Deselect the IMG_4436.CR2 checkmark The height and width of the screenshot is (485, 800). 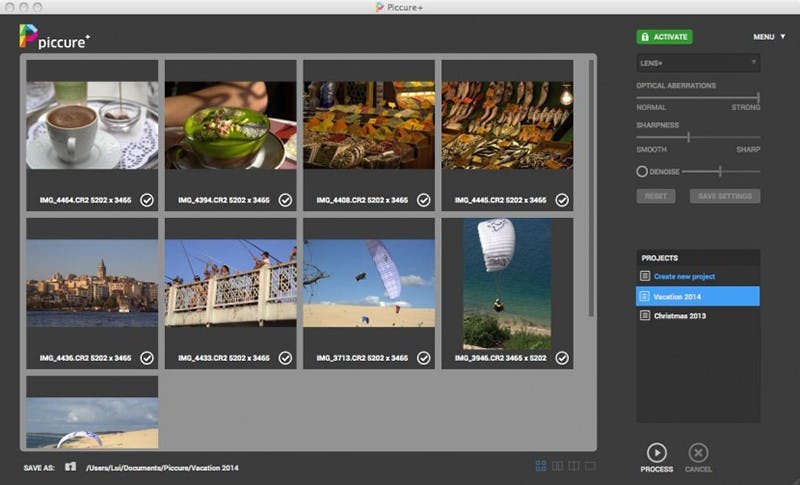pyautogui.click(x=147, y=357)
